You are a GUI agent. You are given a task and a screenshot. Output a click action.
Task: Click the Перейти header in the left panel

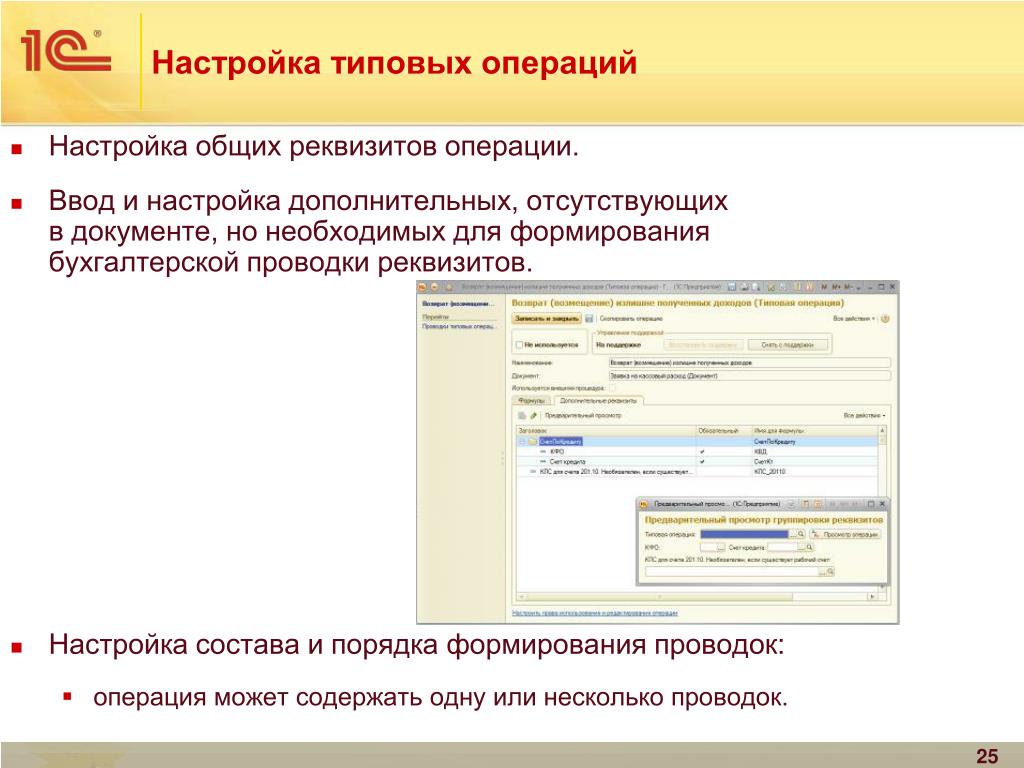point(436,317)
